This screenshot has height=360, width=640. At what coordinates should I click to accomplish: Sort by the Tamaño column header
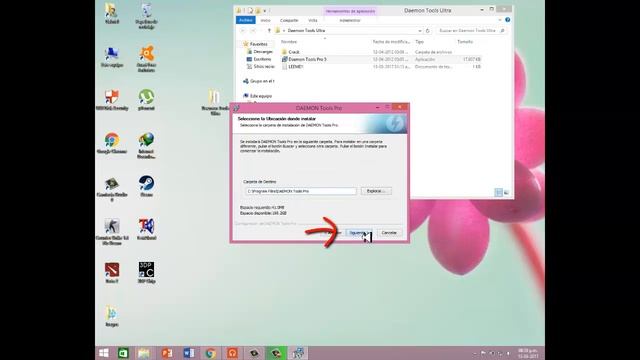tap(465, 42)
